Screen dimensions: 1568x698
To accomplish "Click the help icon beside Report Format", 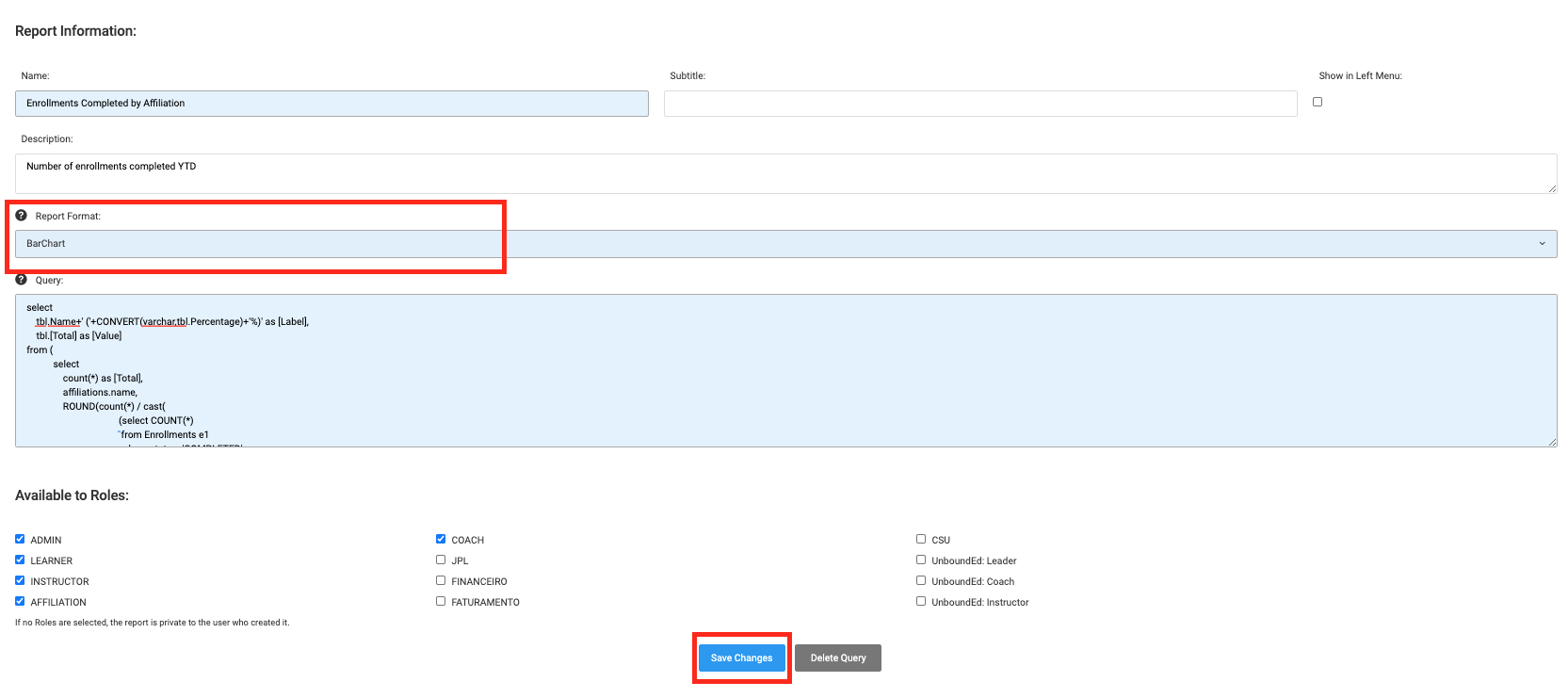I will coord(21,216).
